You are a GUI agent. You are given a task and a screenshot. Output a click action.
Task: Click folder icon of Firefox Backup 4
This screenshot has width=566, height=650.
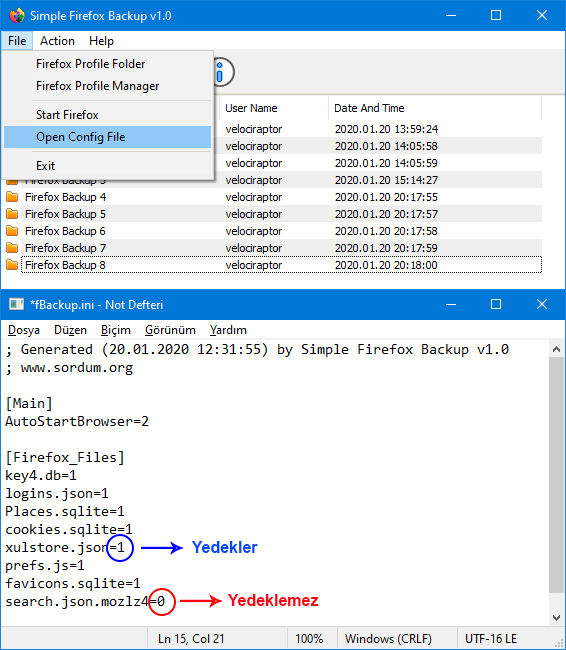[12, 197]
